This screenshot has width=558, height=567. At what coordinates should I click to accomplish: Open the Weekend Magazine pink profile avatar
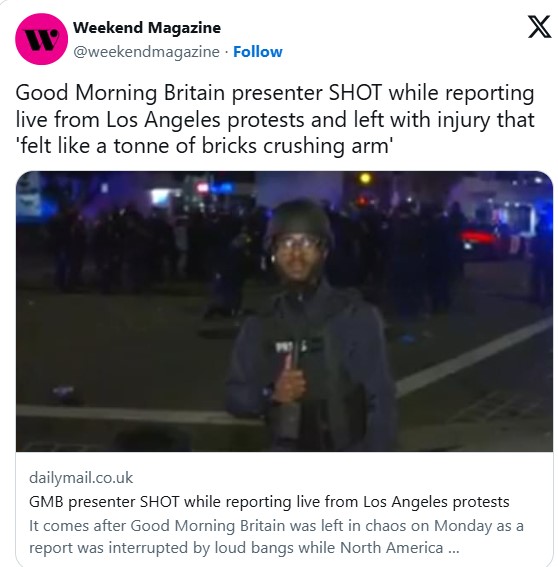(x=41, y=39)
